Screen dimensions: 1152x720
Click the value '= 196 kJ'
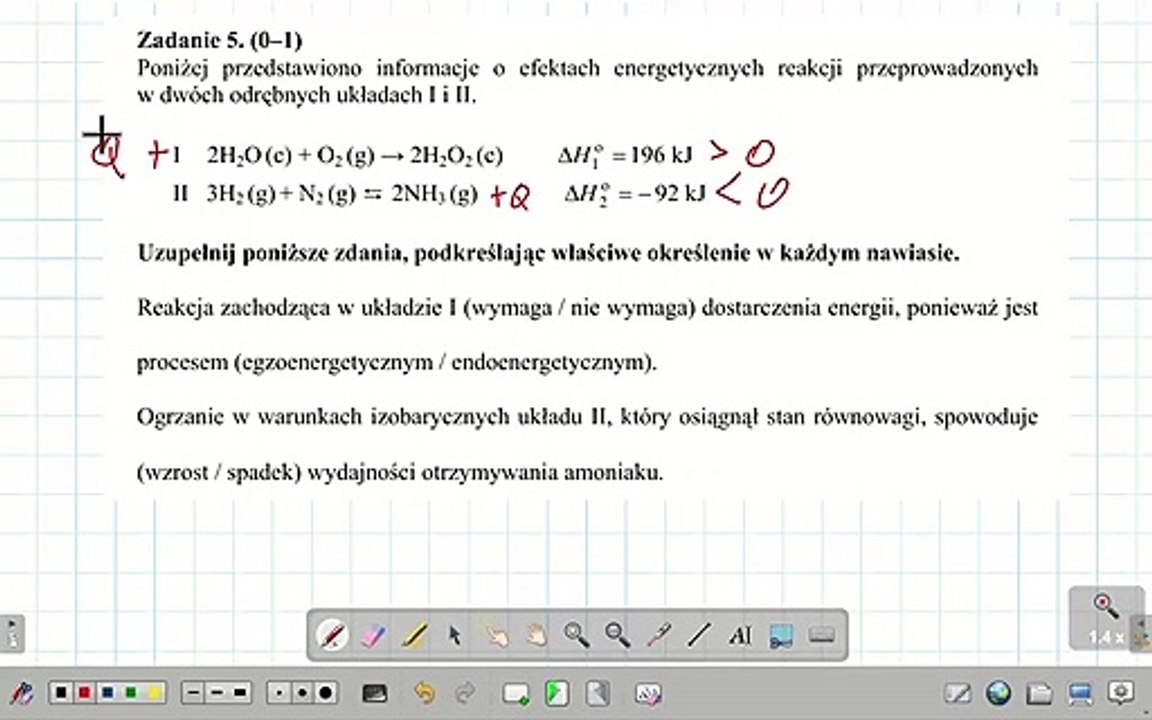651,155
